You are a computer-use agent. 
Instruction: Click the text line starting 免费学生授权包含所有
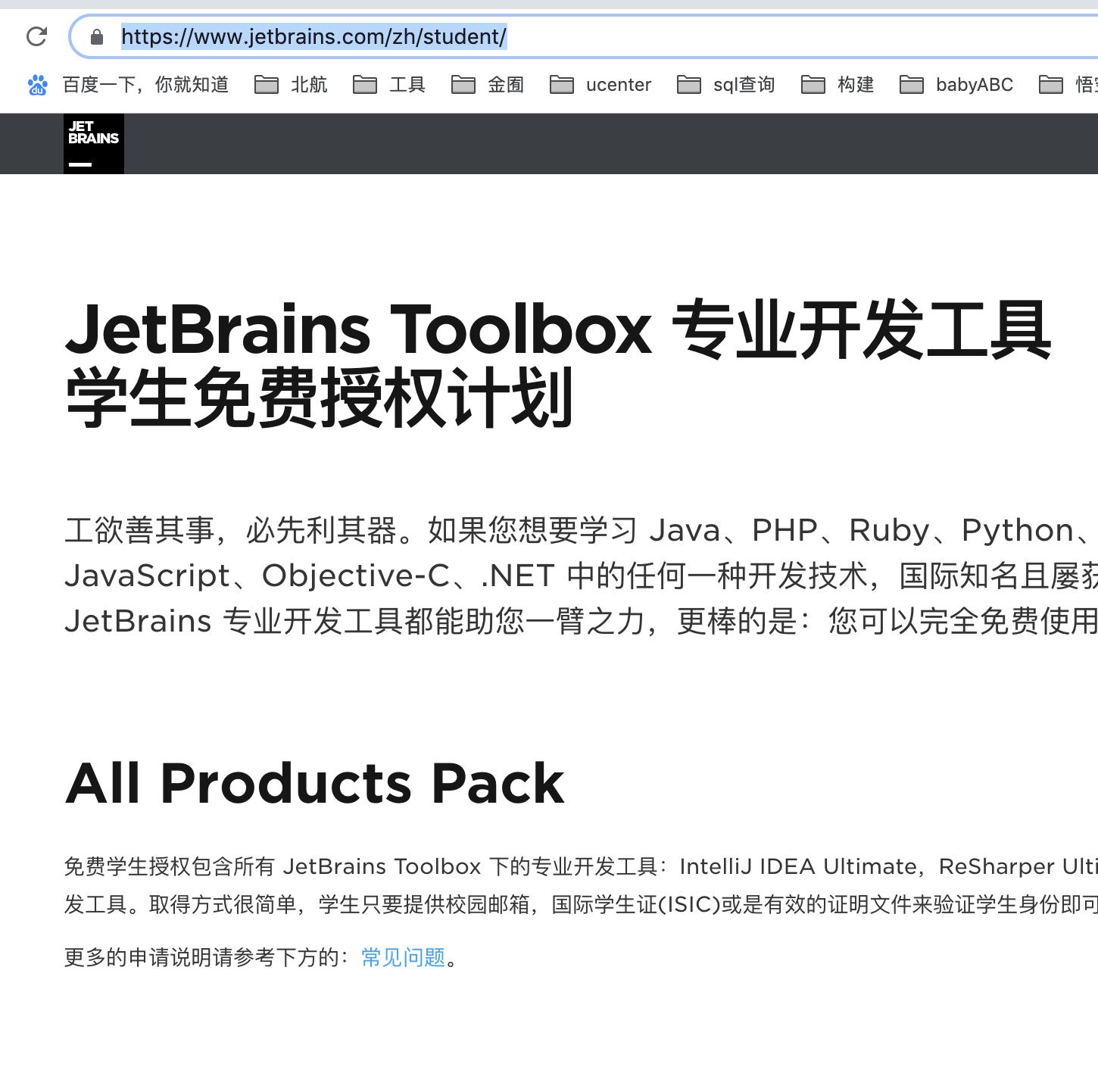[x=582, y=866]
